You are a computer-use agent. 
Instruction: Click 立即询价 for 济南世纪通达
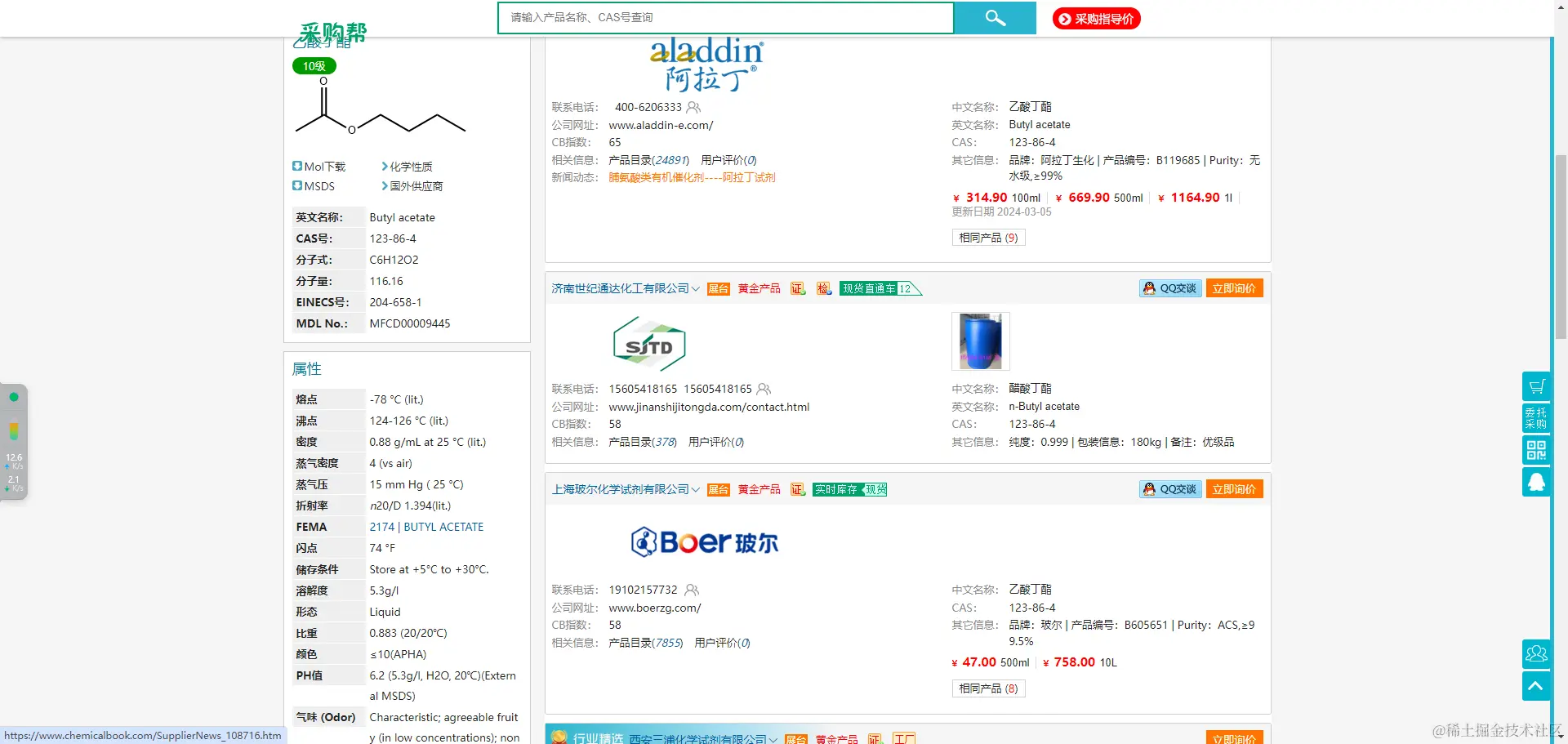click(x=1234, y=288)
